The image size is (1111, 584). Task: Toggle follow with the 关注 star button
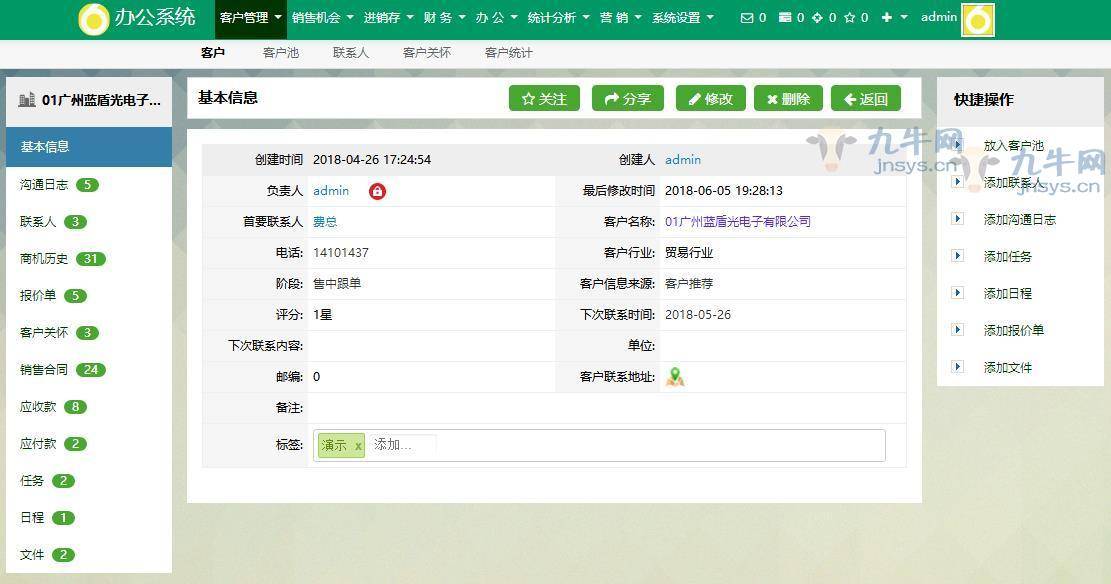pyautogui.click(x=544, y=98)
